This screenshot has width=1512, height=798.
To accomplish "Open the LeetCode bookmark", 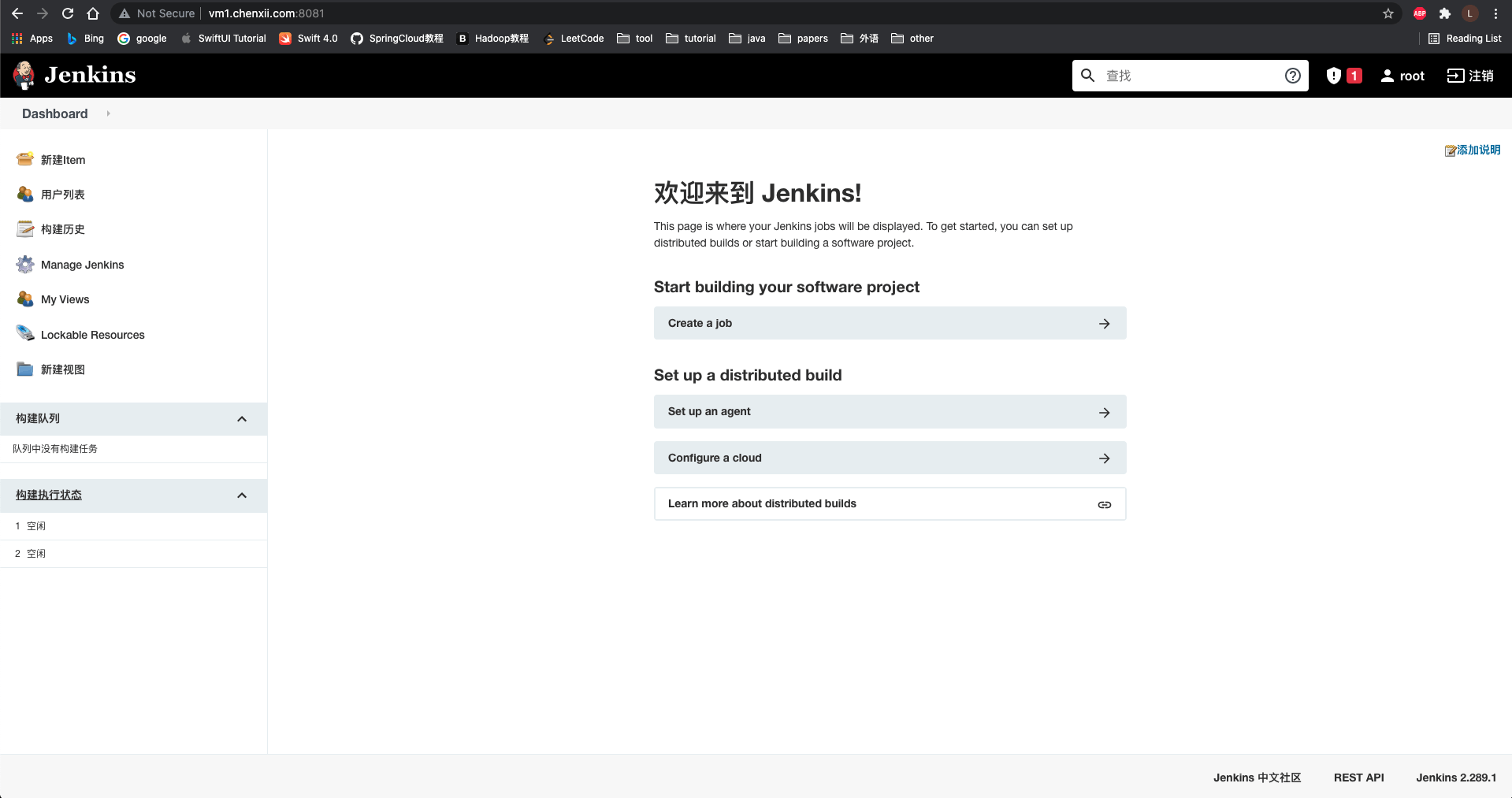I will coord(574,38).
